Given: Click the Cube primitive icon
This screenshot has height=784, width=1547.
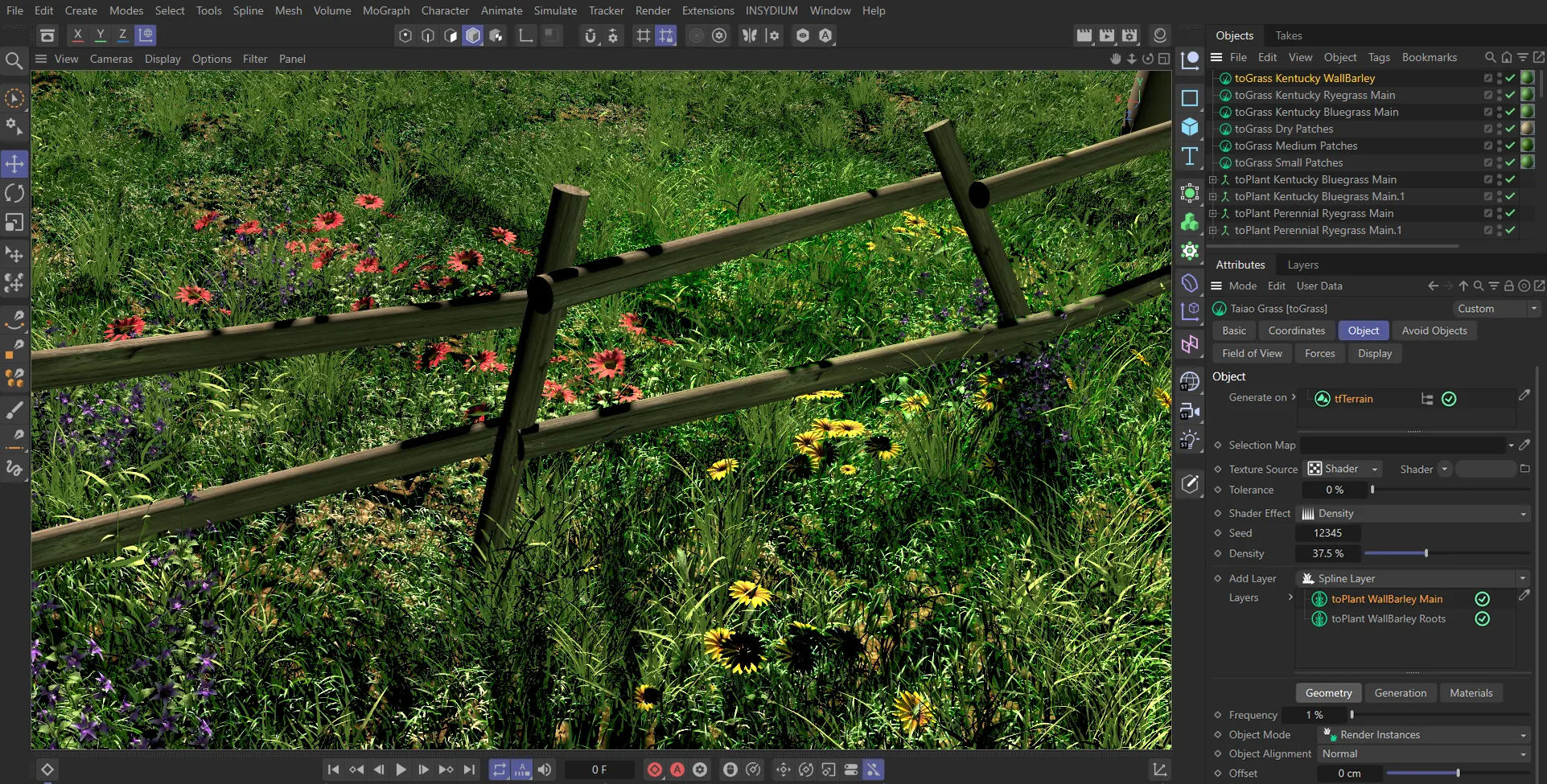Looking at the screenshot, I should (1190, 127).
